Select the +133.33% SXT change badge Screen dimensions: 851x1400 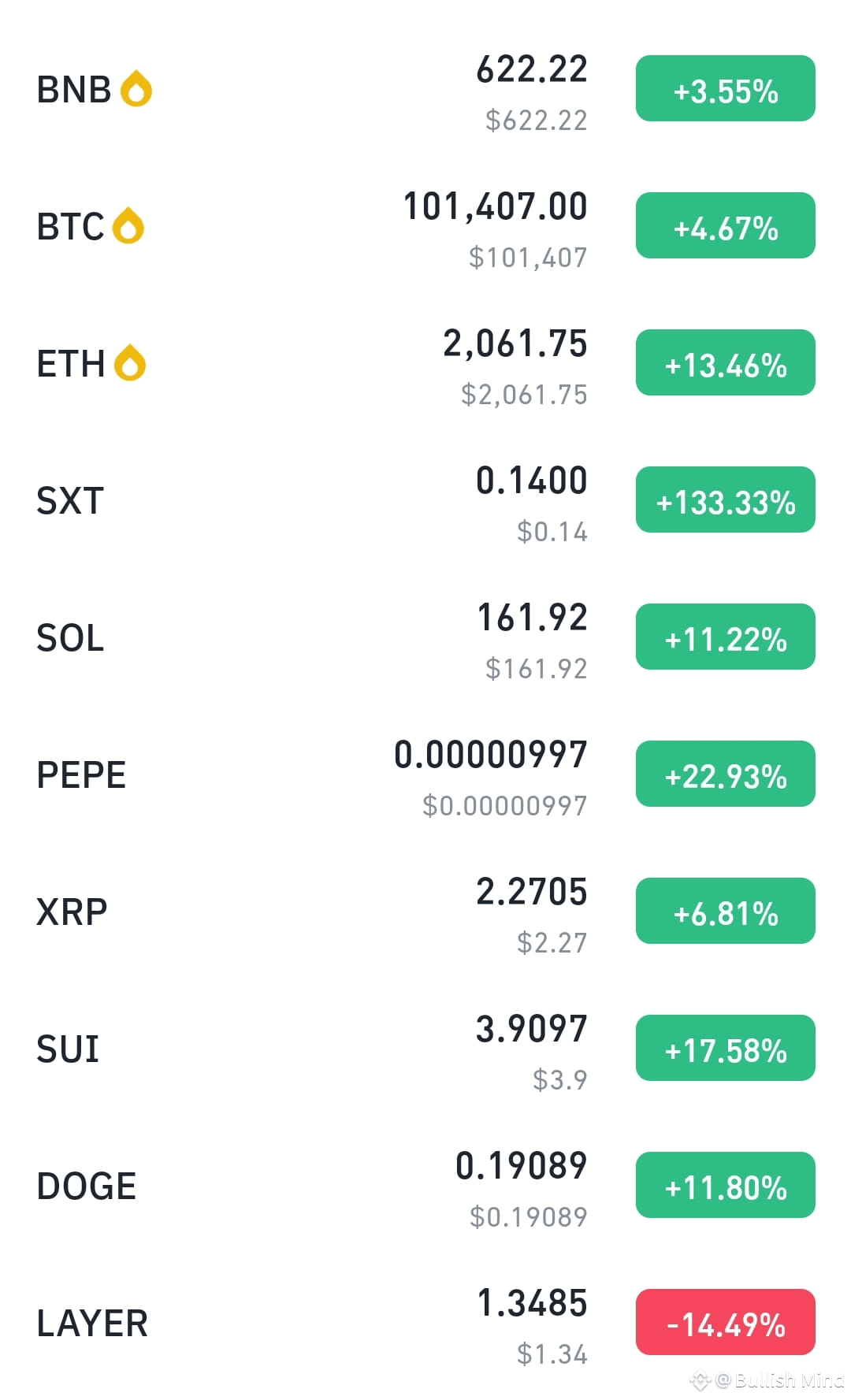point(726,499)
